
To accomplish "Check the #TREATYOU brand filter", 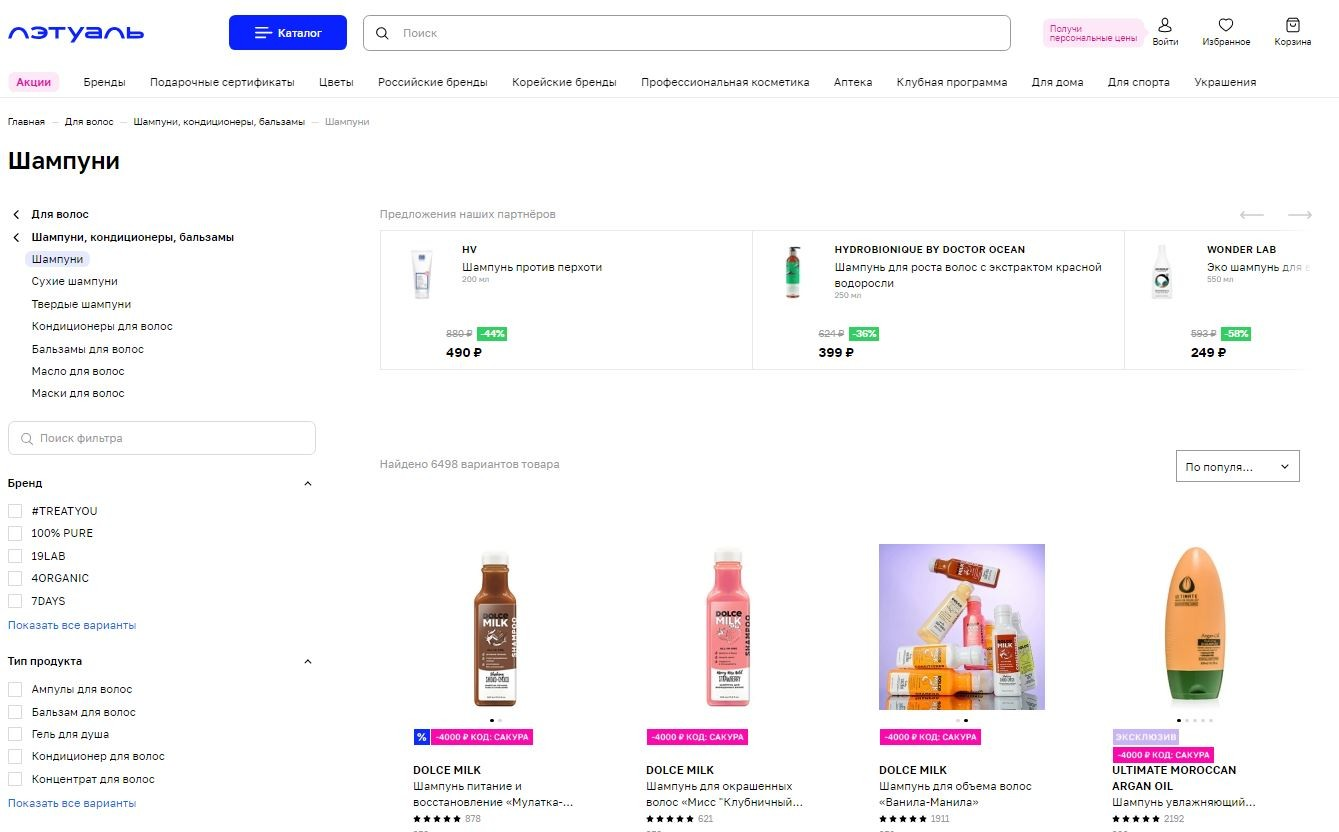I will (x=15, y=511).
